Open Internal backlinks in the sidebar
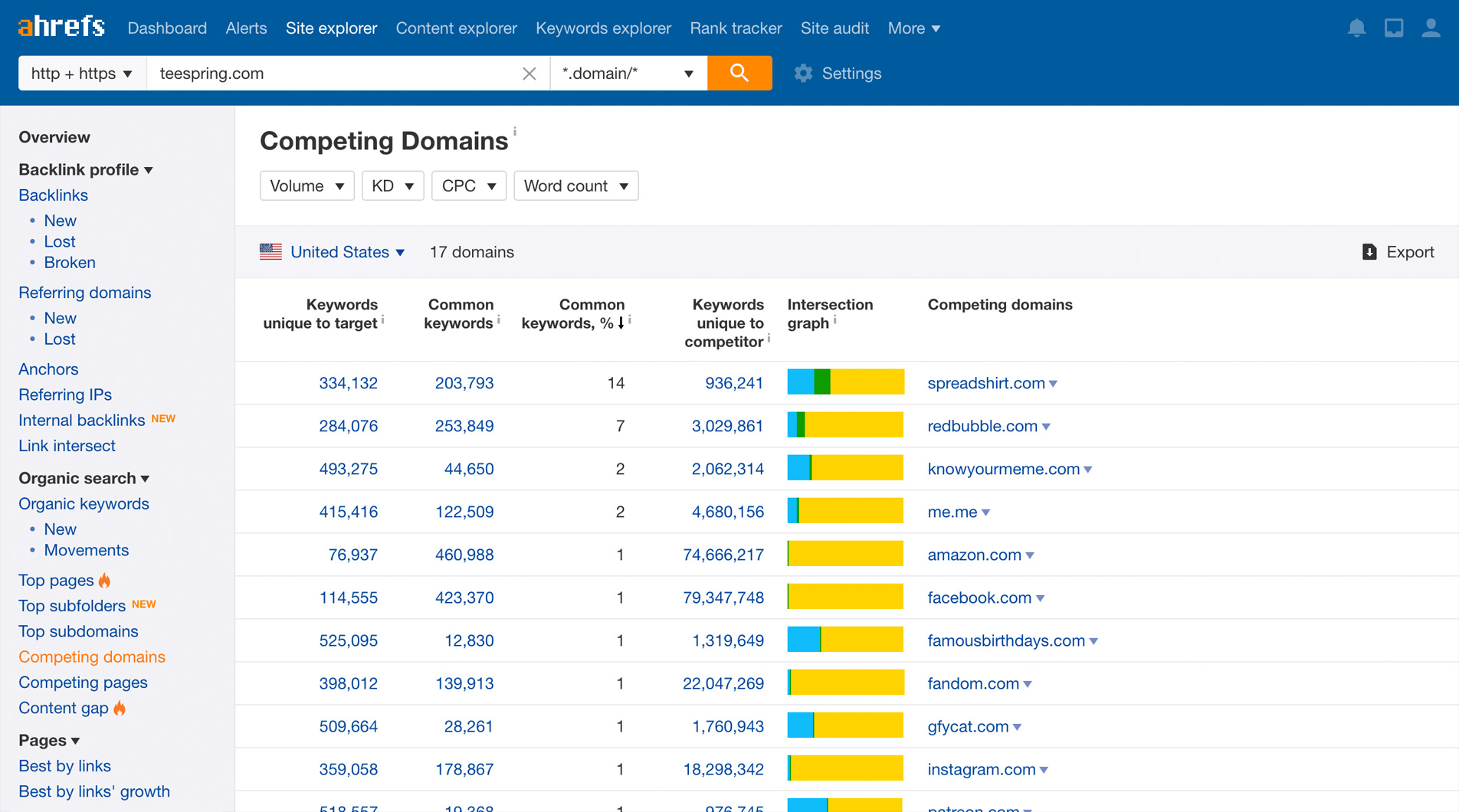Screen dimensions: 1459x812 tap(82, 421)
